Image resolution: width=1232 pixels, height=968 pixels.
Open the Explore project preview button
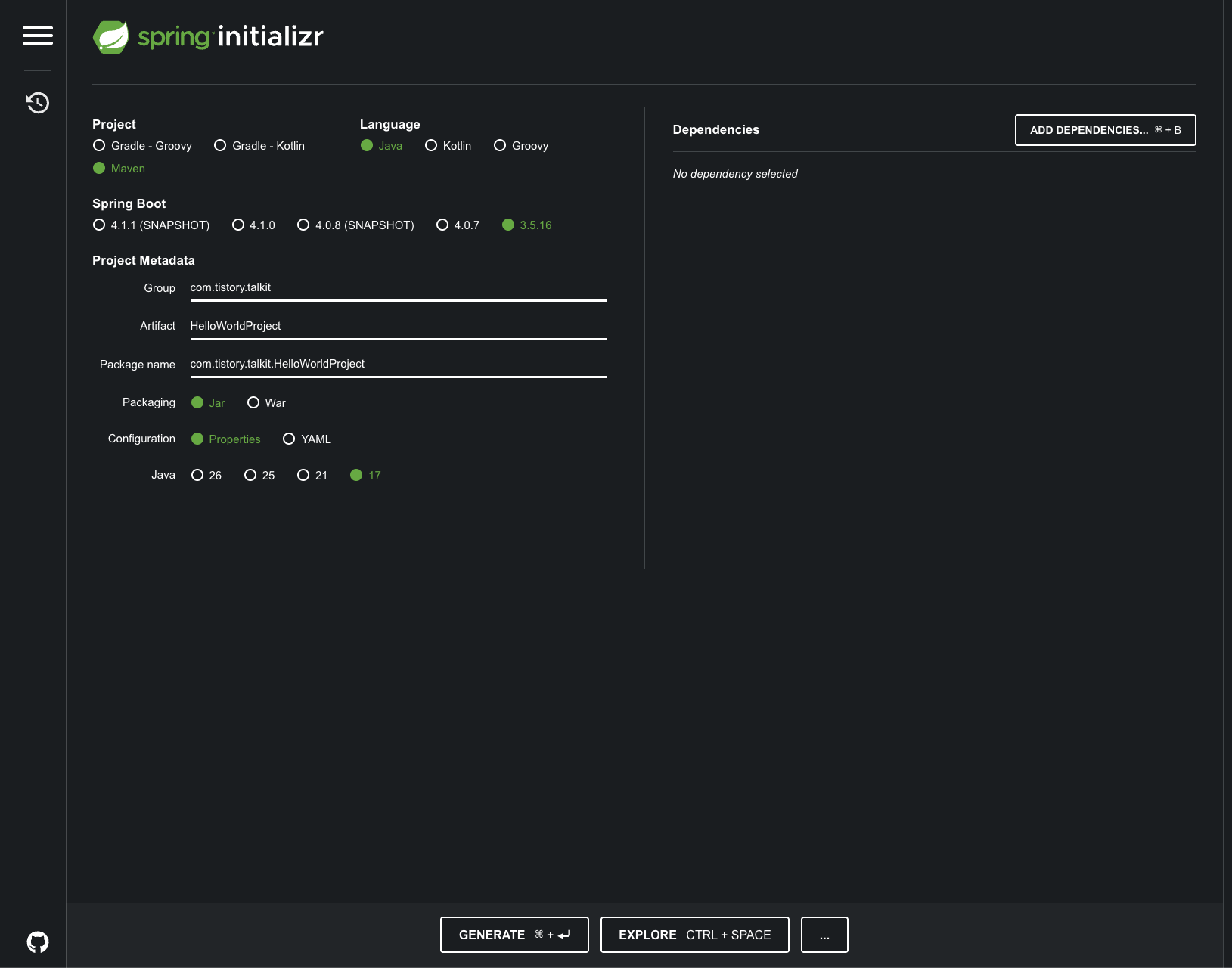click(694, 935)
